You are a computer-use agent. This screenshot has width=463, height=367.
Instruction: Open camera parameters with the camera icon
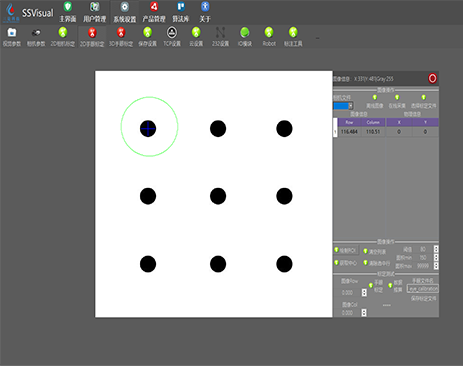pyautogui.click(x=36, y=37)
